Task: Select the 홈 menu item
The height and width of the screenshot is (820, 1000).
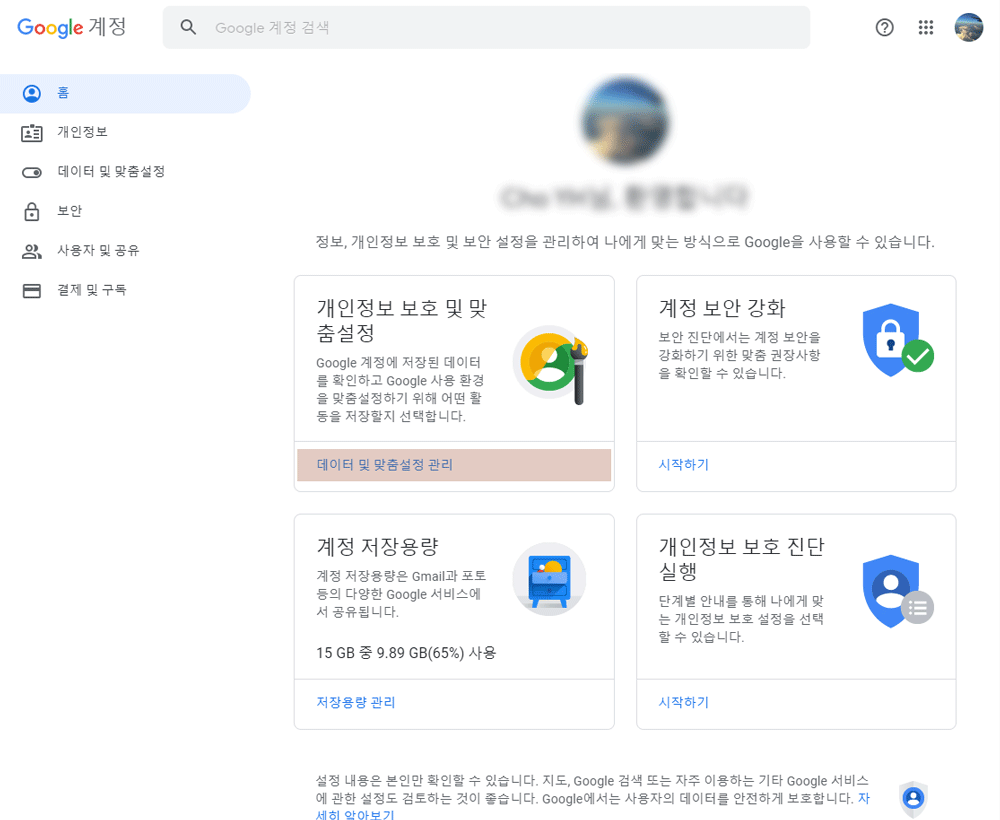Action: click(x=125, y=93)
